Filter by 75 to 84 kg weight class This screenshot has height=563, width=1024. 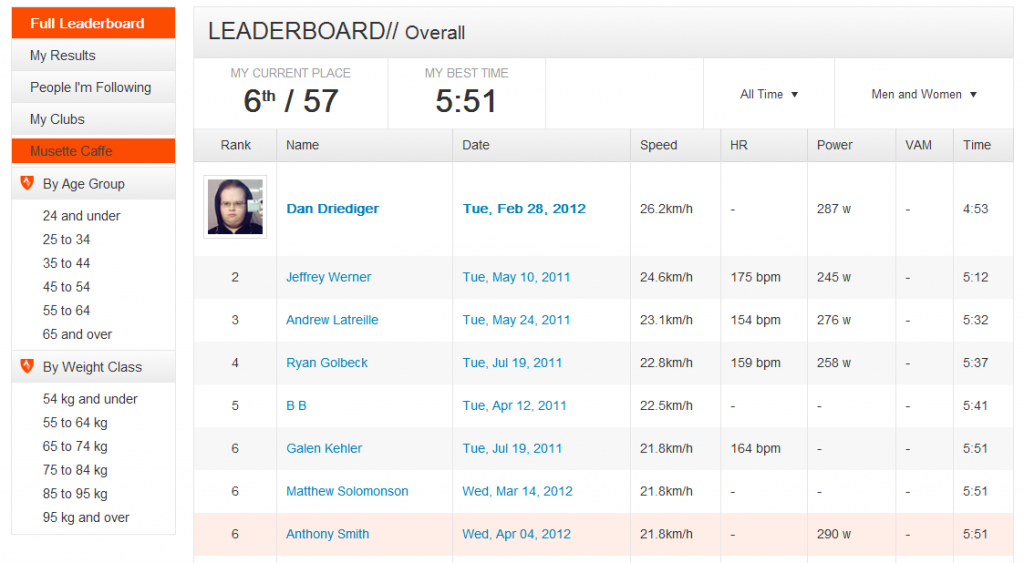click(x=75, y=470)
